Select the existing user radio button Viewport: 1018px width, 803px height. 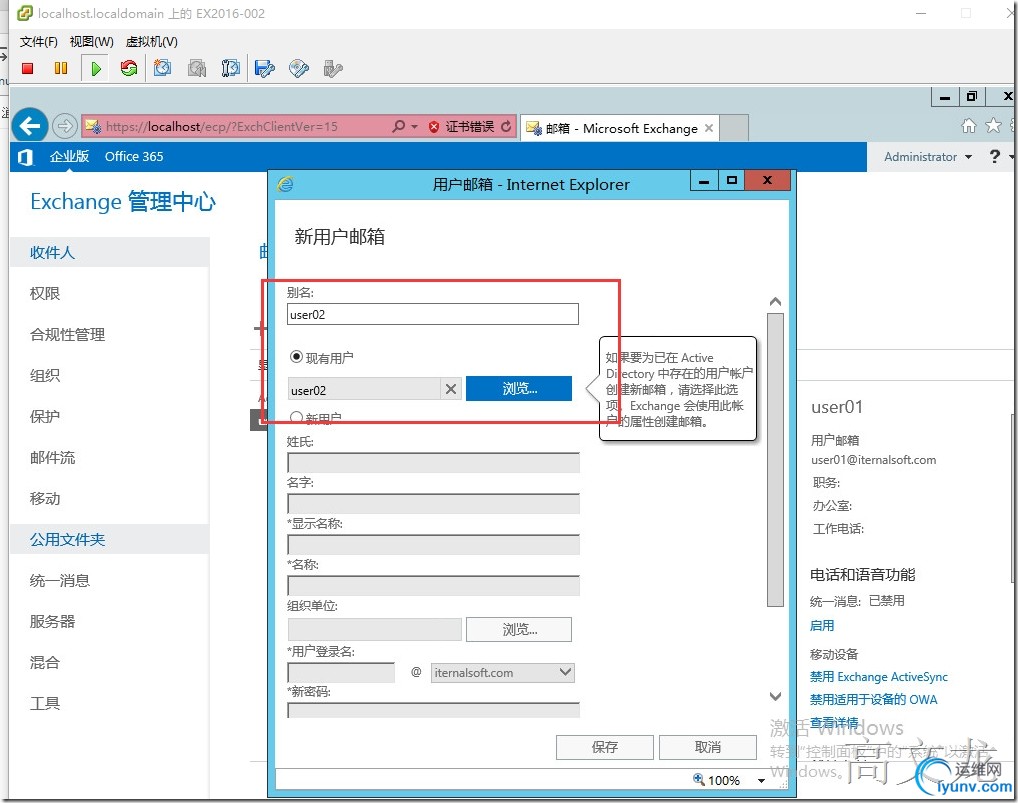point(296,357)
